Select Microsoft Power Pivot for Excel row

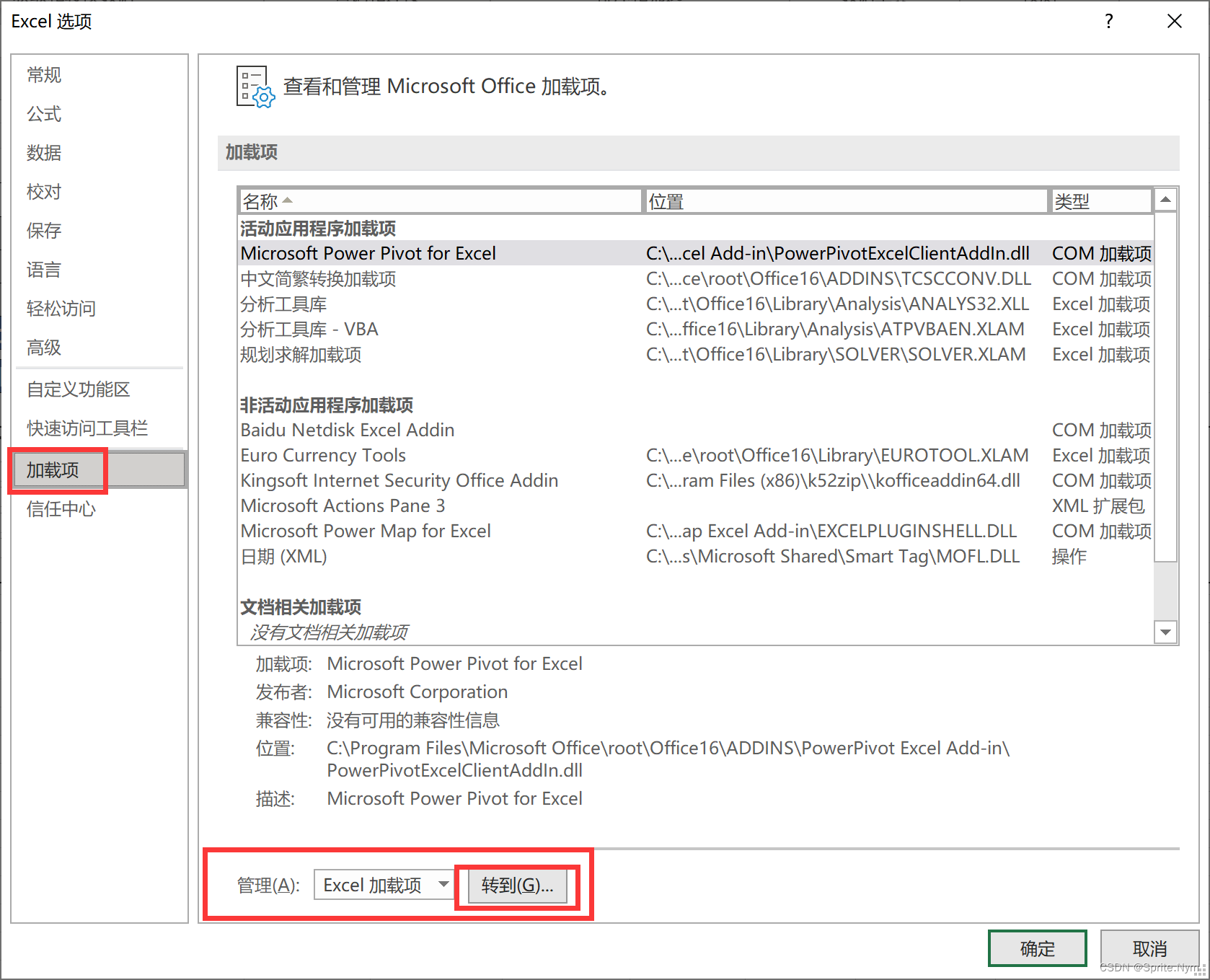(x=696, y=253)
